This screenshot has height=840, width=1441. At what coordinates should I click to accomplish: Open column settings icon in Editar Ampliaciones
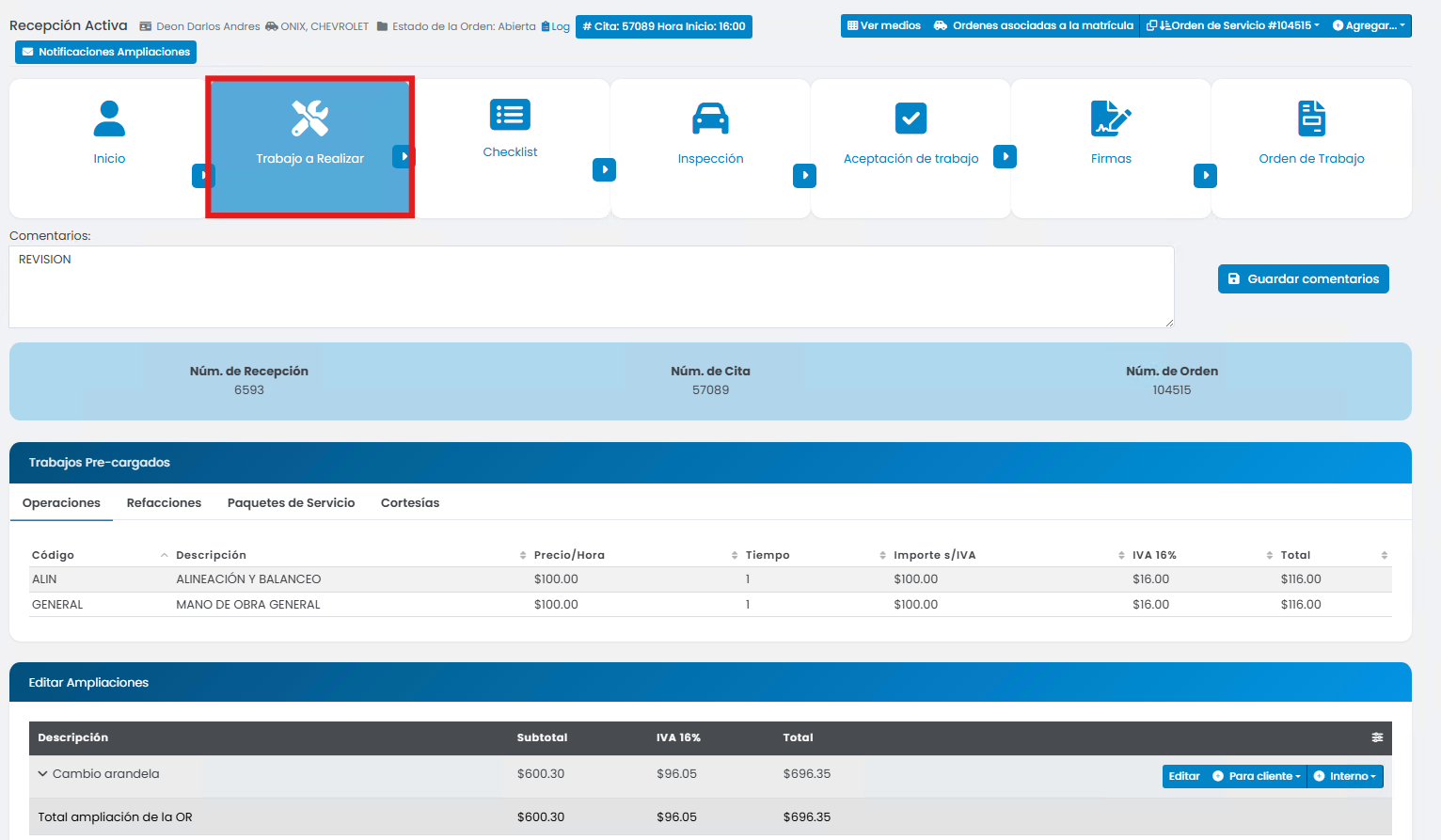[x=1377, y=737]
